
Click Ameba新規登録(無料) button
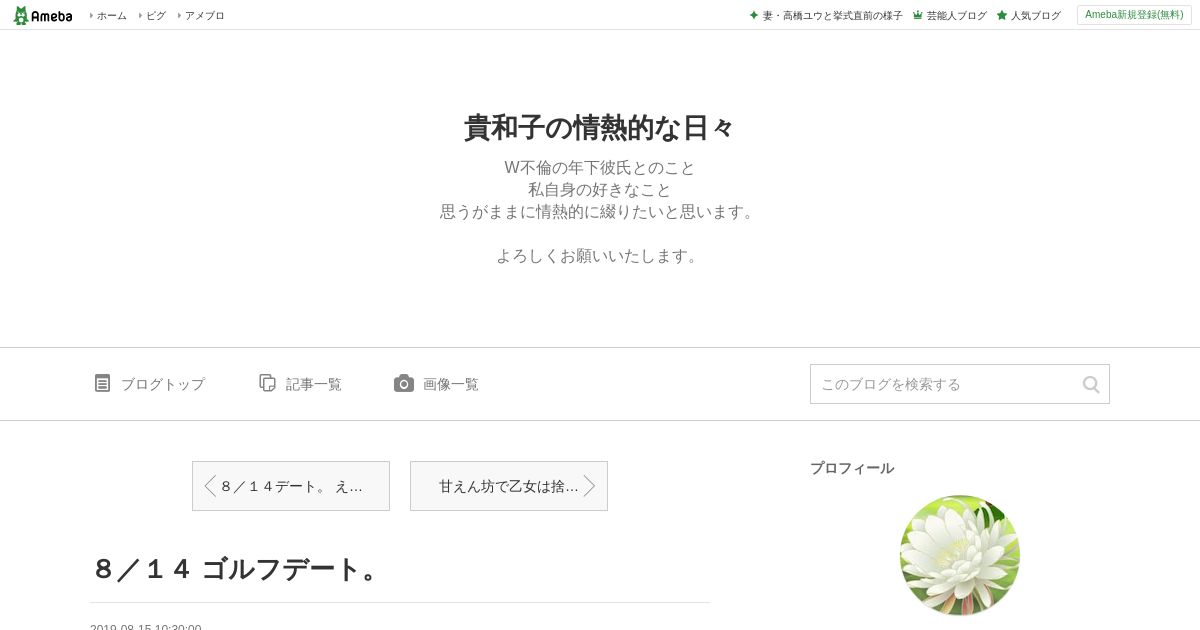(x=1134, y=15)
